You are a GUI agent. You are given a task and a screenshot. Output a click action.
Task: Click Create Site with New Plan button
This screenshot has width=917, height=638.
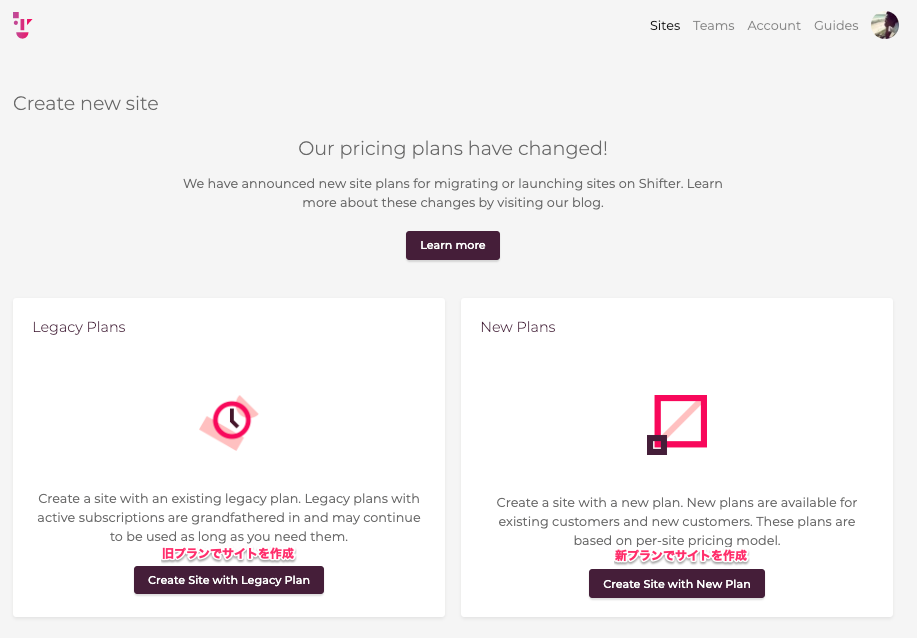click(677, 584)
